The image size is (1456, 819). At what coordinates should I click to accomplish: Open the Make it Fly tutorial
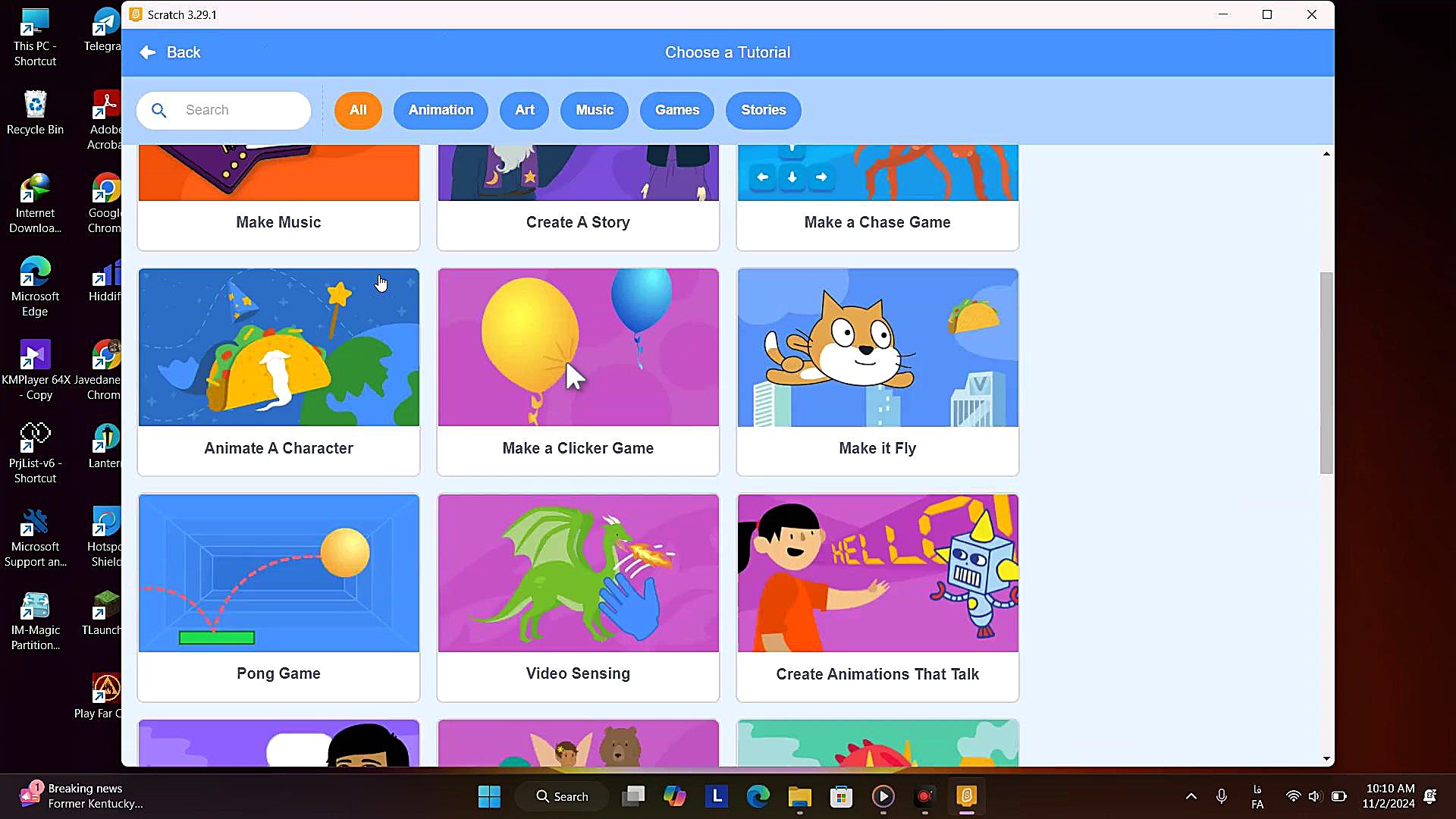pyautogui.click(x=877, y=372)
